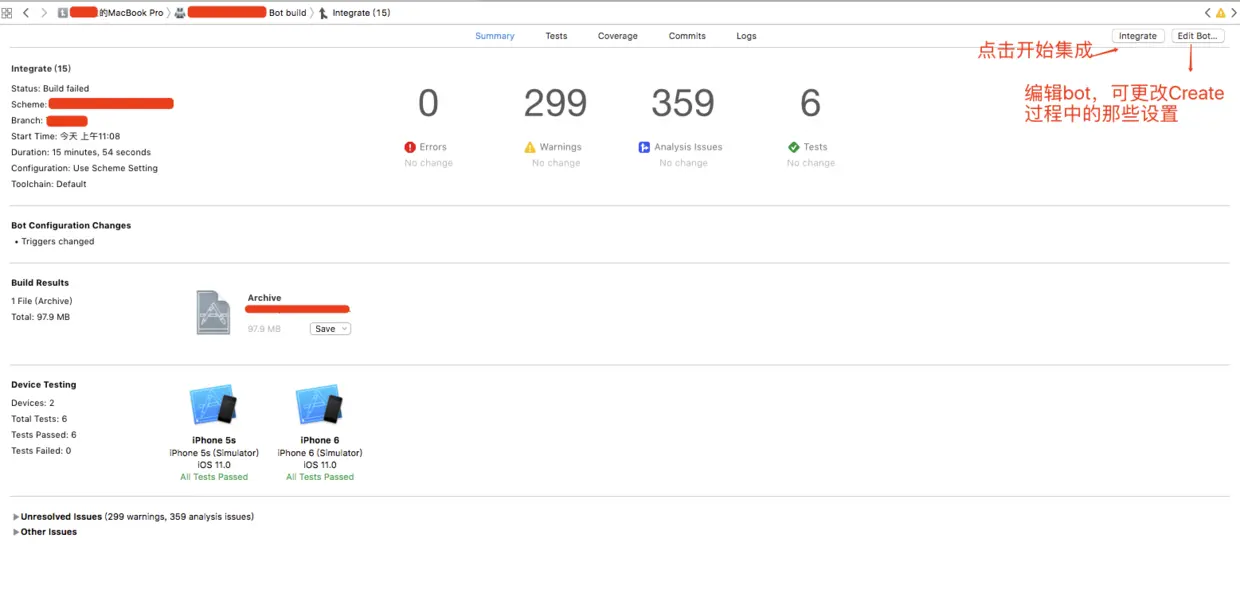Click the 299 warnings count

pos(556,104)
